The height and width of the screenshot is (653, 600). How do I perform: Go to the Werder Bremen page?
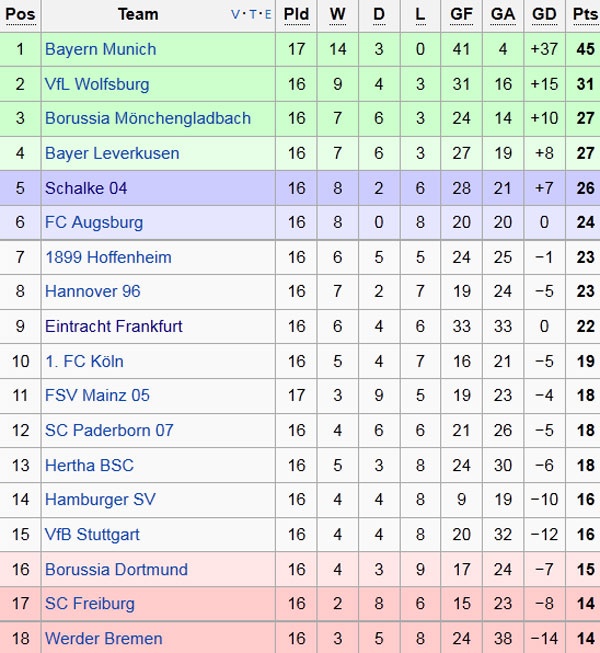coord(103,638)
